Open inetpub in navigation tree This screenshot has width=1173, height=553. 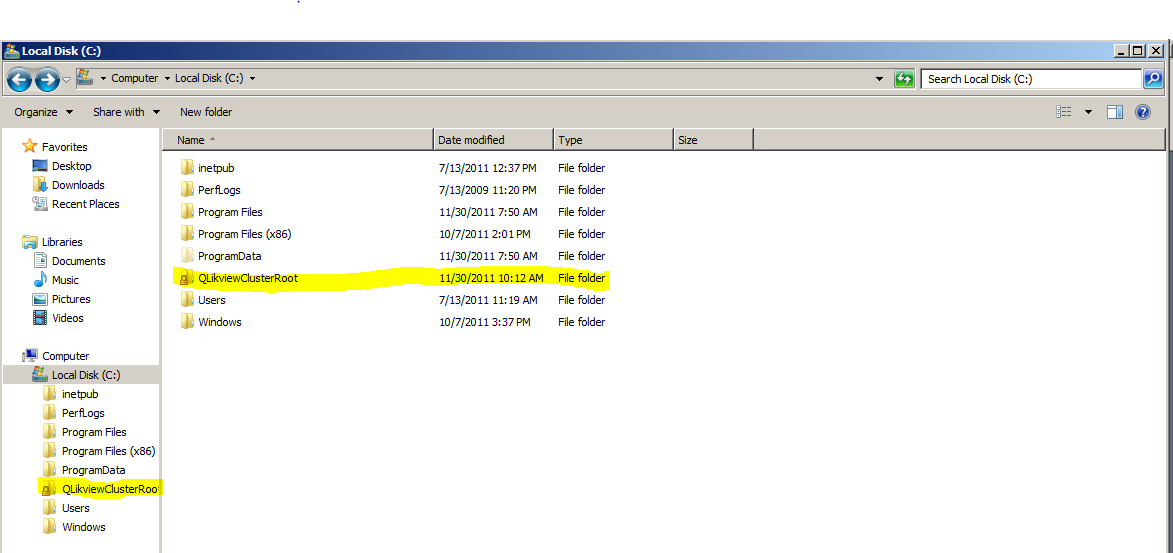[x=71, y=394]
